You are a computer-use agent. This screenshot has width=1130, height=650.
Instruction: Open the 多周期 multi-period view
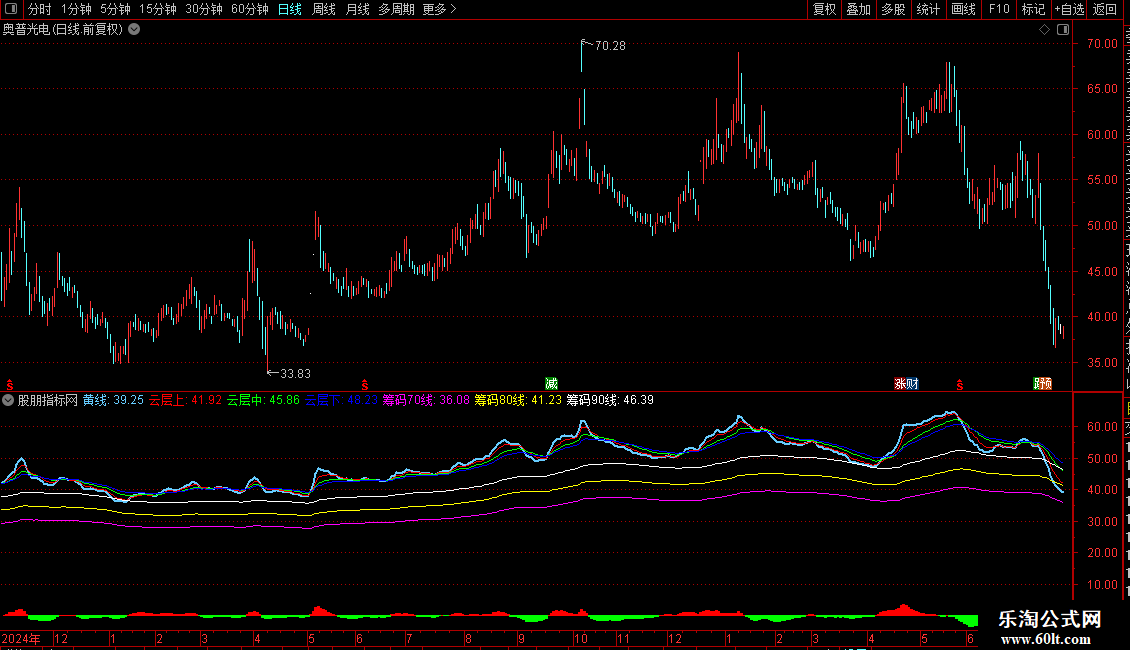(x=396, y=9)
